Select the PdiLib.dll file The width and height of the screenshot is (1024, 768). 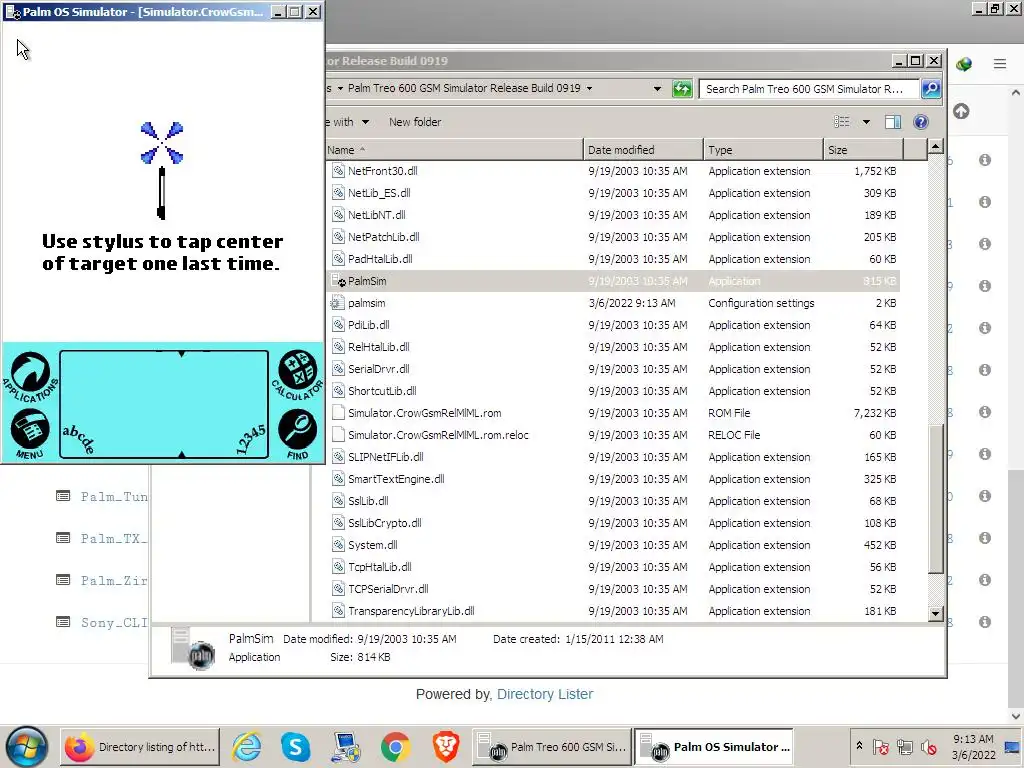pos(368,325)
